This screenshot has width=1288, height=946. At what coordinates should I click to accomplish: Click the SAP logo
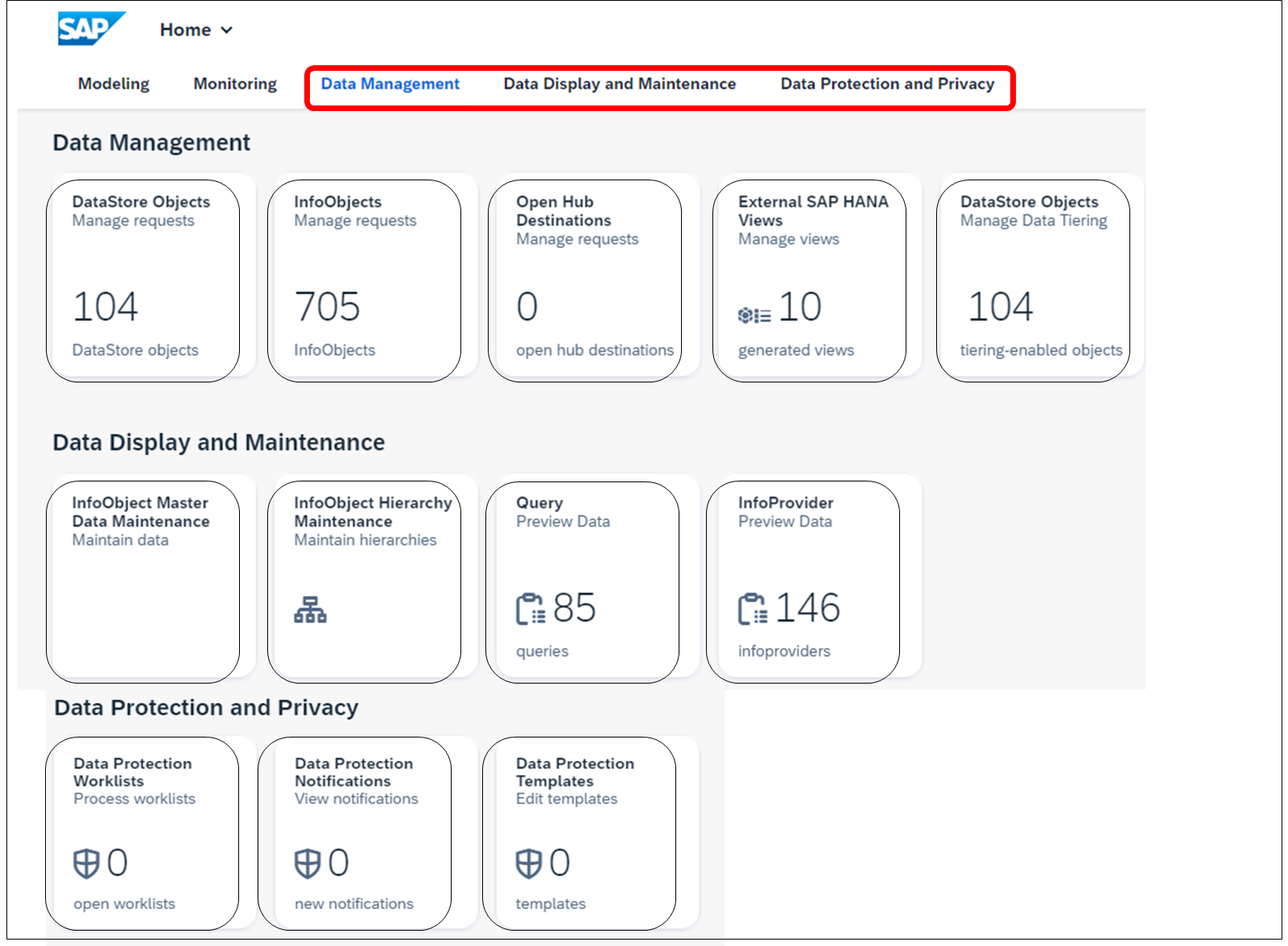click(x=91, y=29)
